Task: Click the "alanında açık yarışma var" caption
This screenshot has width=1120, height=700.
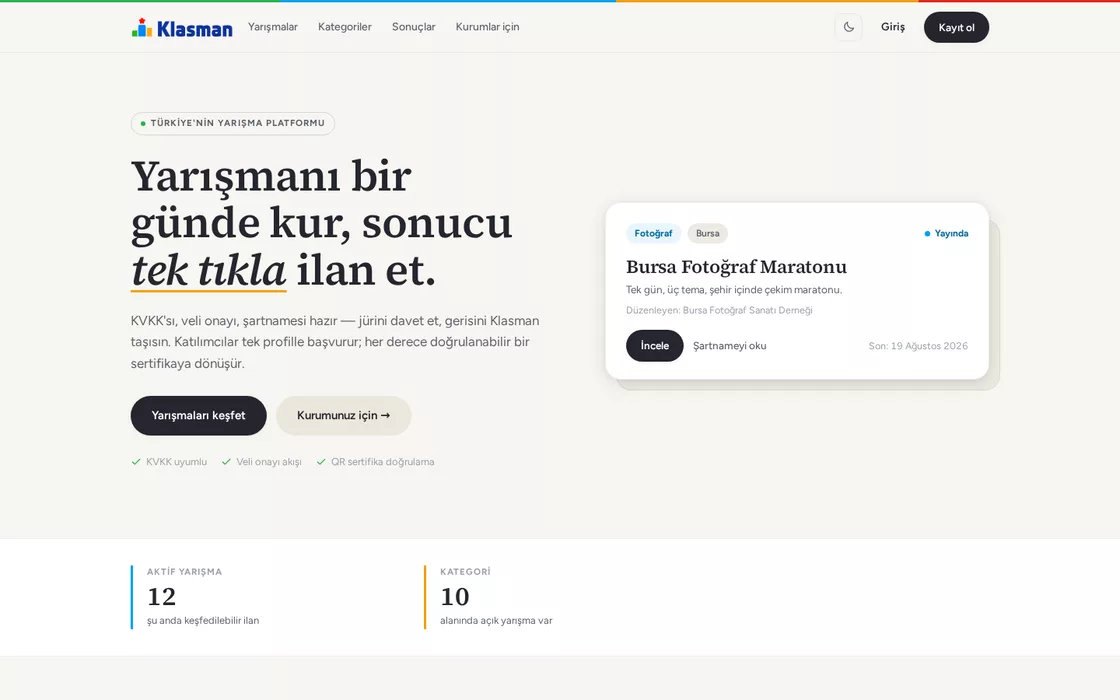Action: 496,621
